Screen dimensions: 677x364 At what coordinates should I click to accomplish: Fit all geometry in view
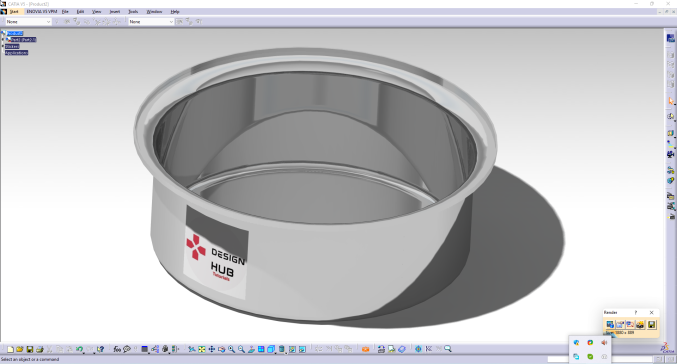click(x=202, y=349)
